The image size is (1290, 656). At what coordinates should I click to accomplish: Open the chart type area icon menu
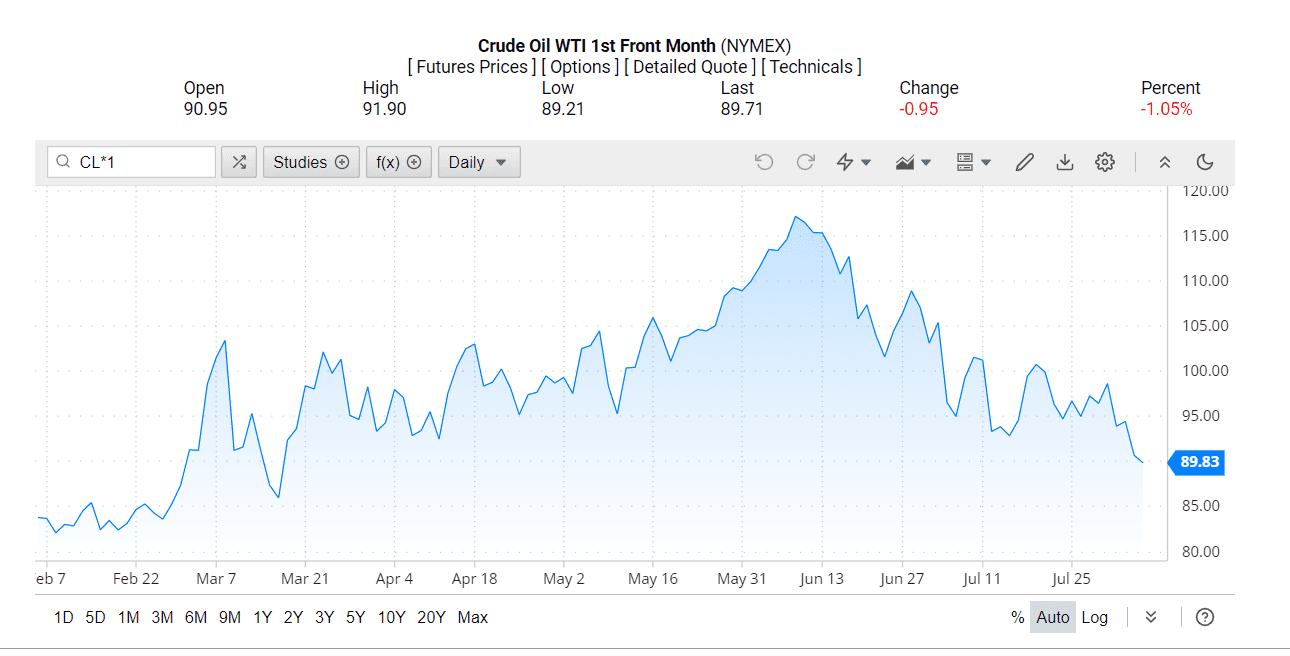[x=913, y=162]
